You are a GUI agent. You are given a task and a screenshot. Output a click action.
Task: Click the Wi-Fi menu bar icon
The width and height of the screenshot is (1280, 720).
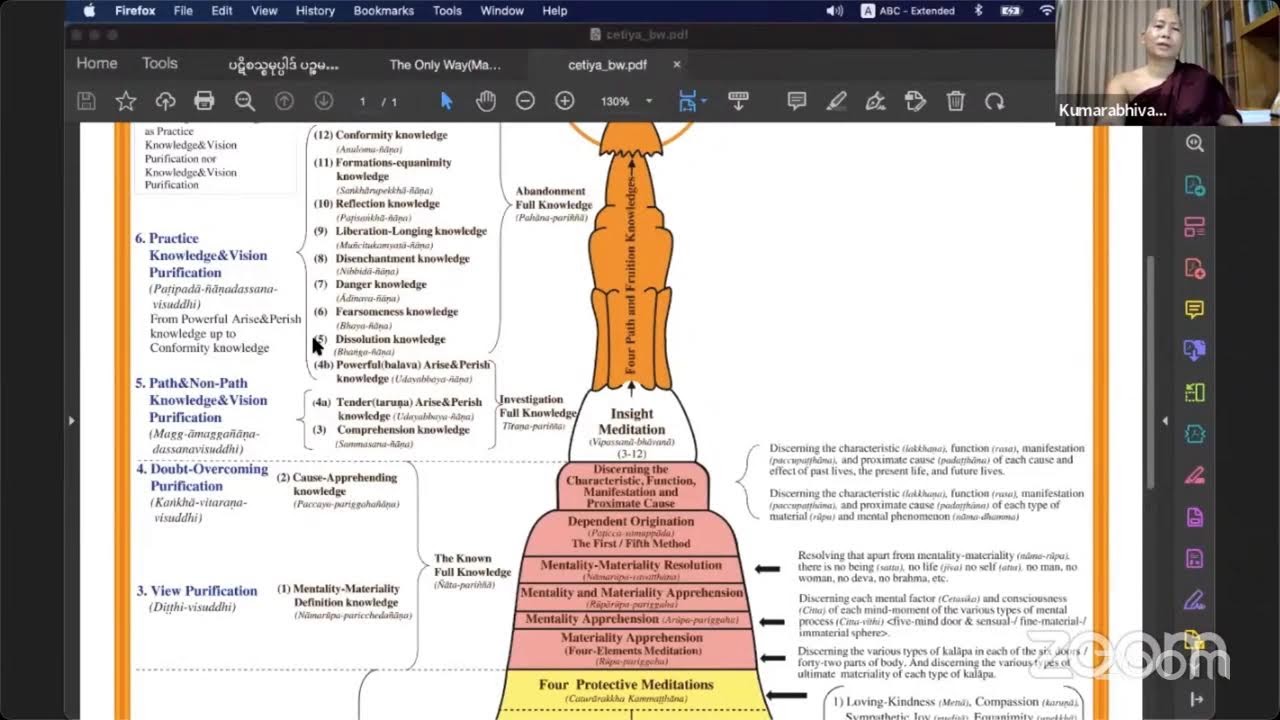[1046, 11]
